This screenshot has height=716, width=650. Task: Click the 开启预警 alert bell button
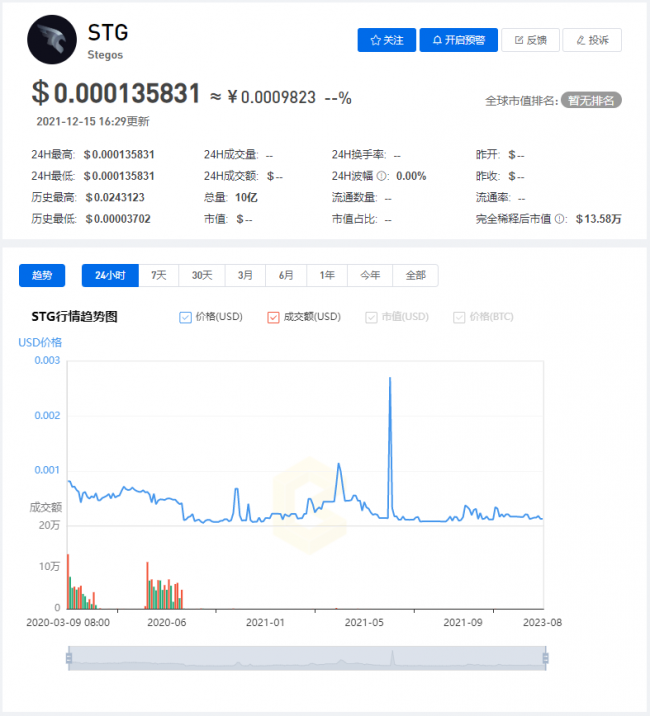[x=458, y=40]
